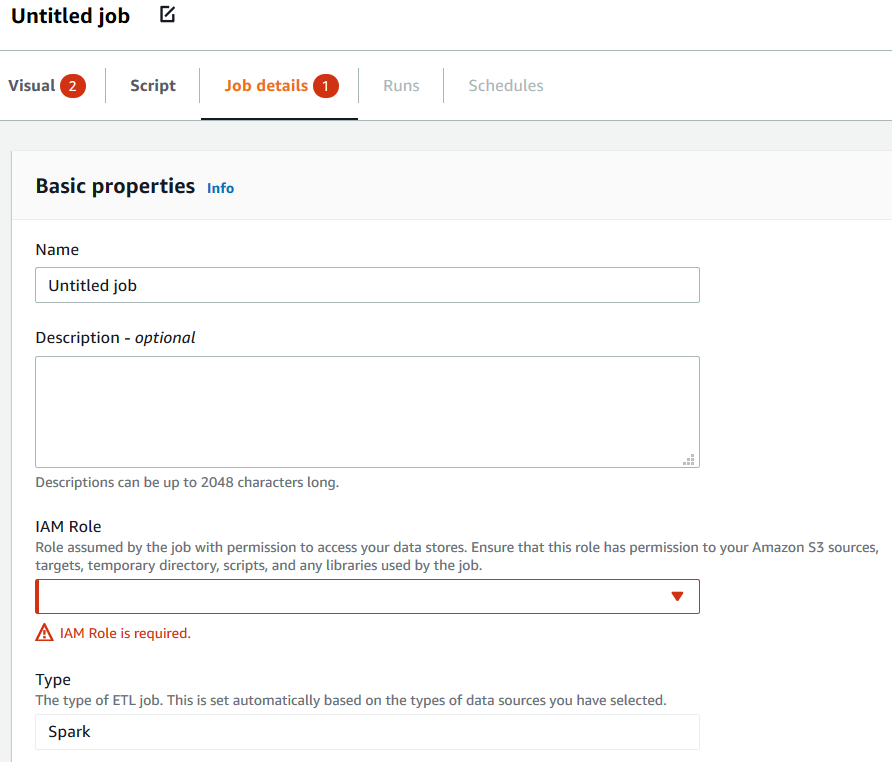892x762 pixels.
Task: Click the red dropdown caret in IAM Role field
Action: click(678, 596)
